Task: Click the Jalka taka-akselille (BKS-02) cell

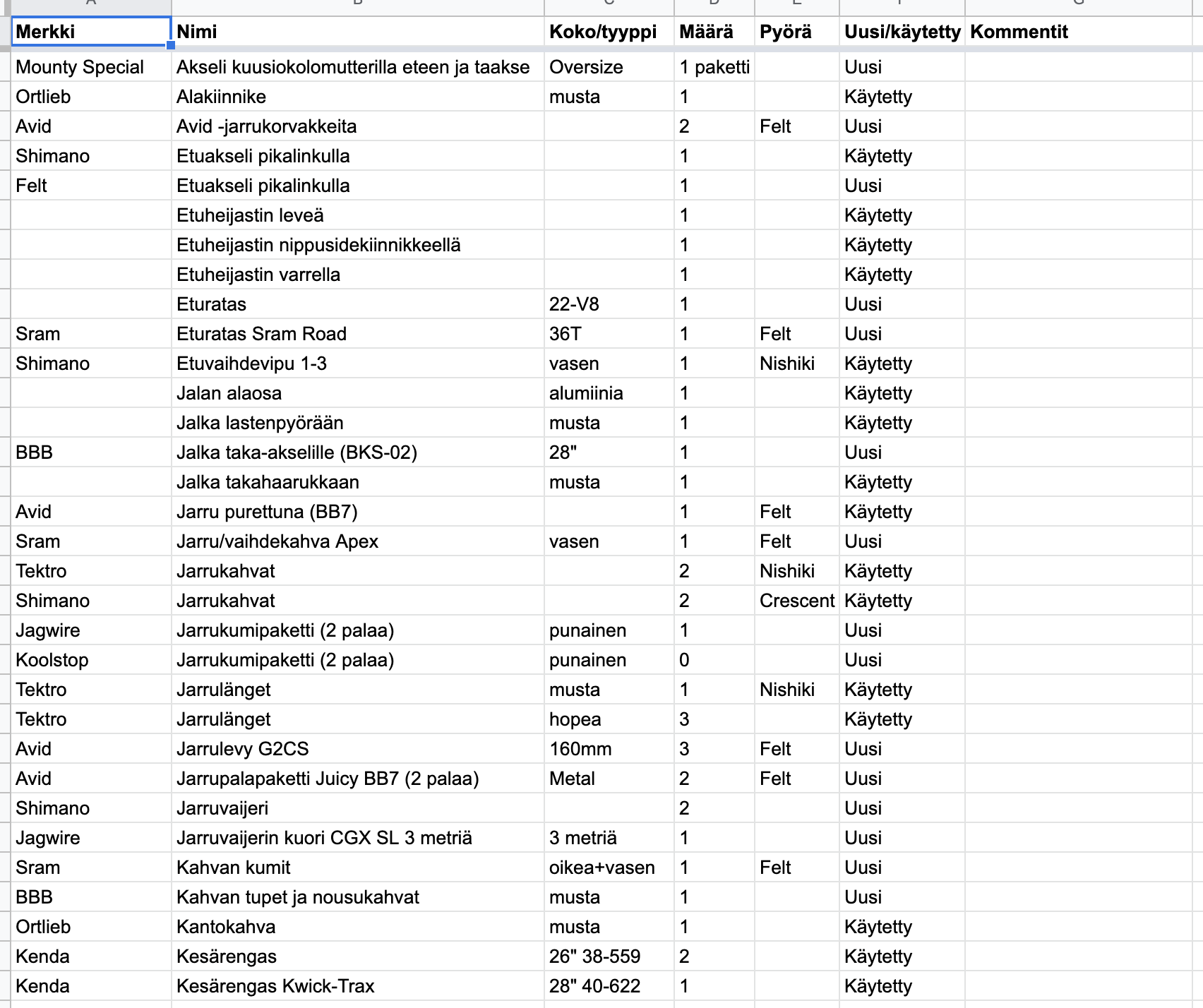Action: tap(358, 452)
